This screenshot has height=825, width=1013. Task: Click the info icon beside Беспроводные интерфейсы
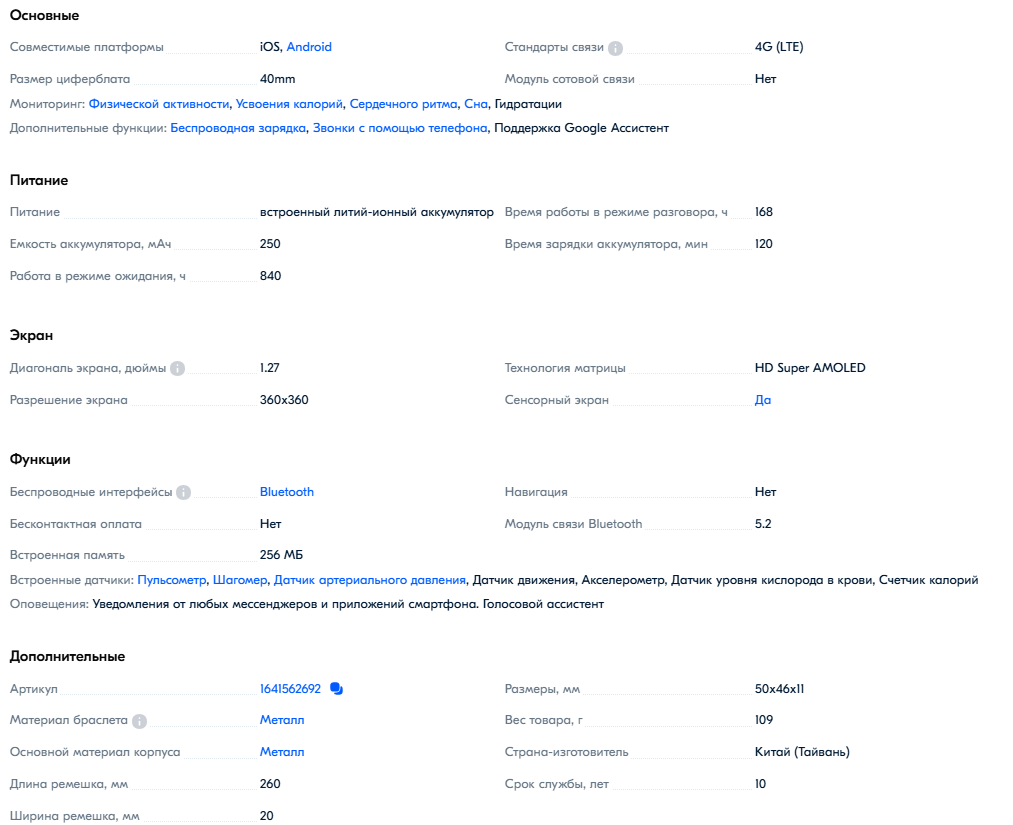click(183, 493)
